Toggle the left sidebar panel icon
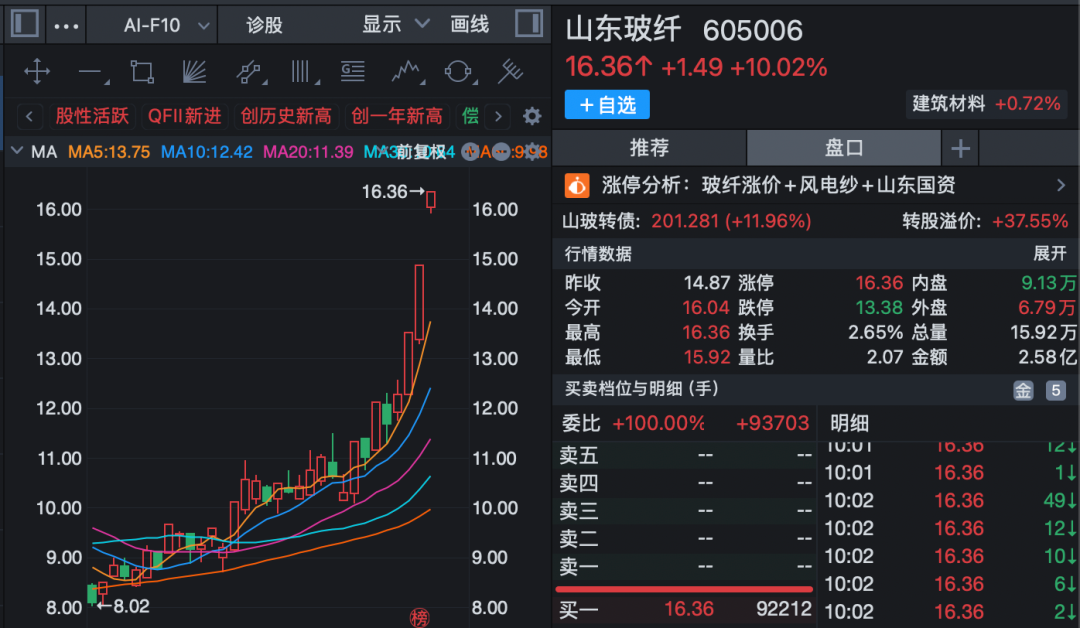 (25, 23)
